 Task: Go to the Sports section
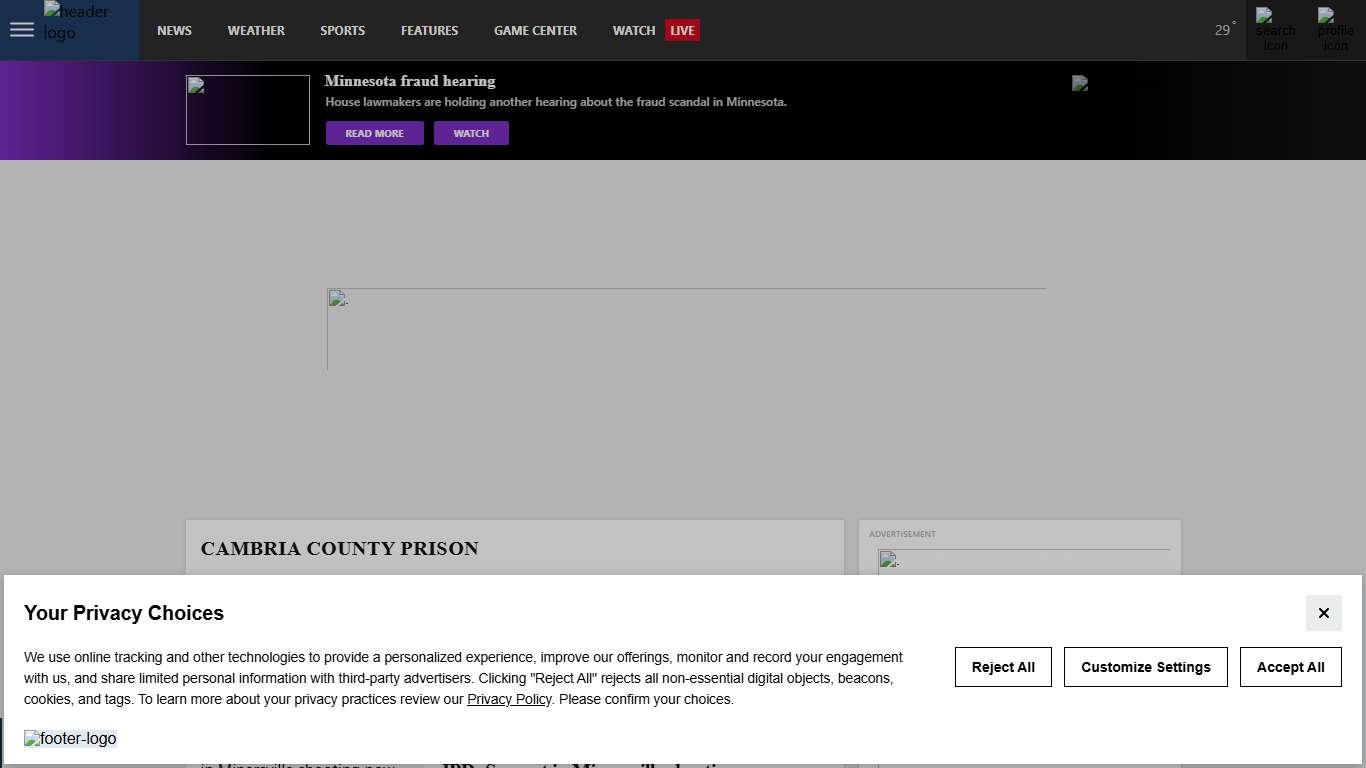(342, 30)
